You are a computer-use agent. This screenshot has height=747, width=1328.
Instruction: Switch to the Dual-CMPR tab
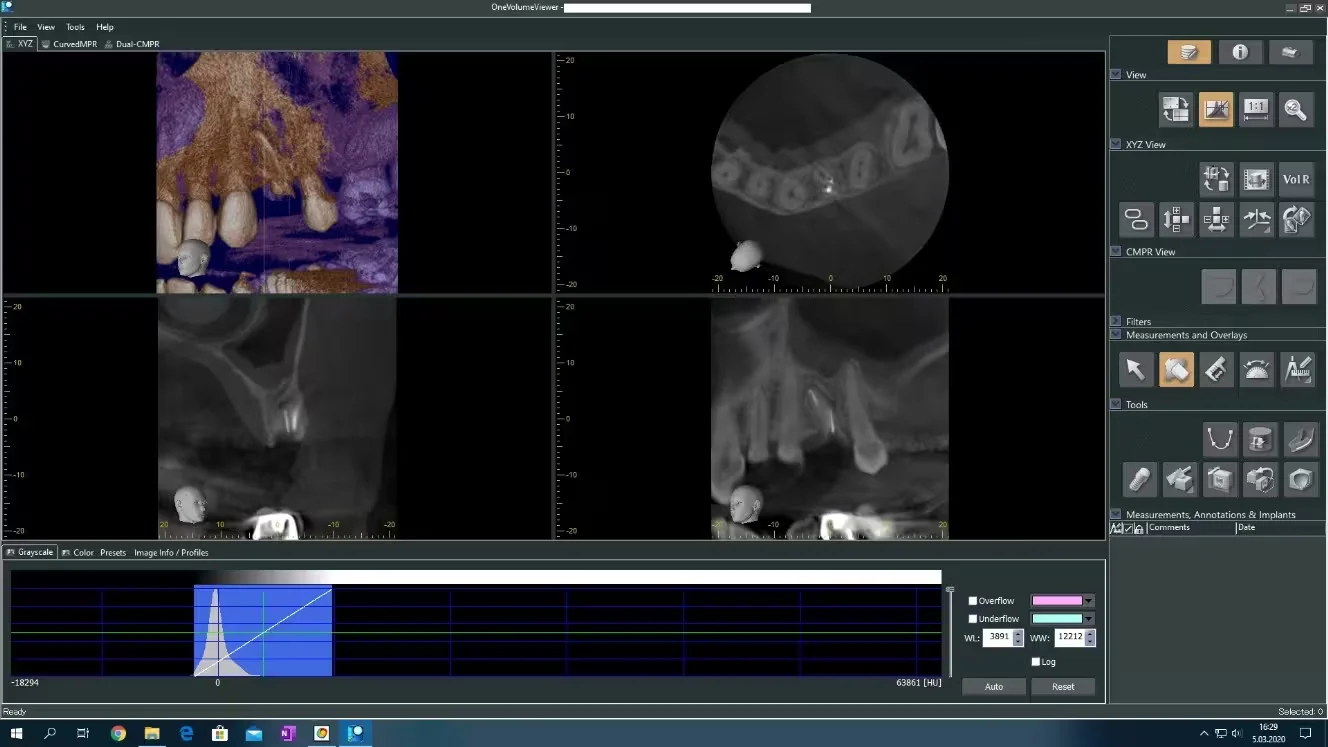pos(132,44)
